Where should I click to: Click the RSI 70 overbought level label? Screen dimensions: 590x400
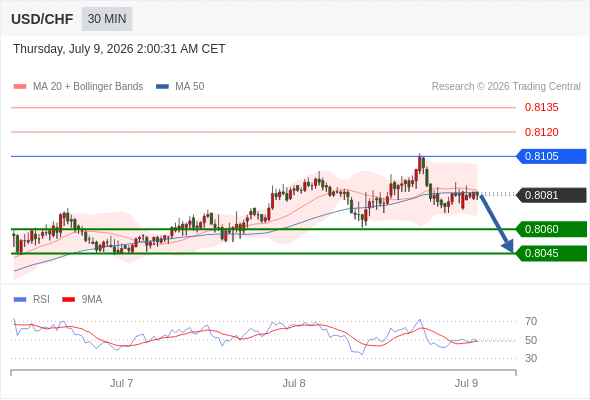(531, 321)
